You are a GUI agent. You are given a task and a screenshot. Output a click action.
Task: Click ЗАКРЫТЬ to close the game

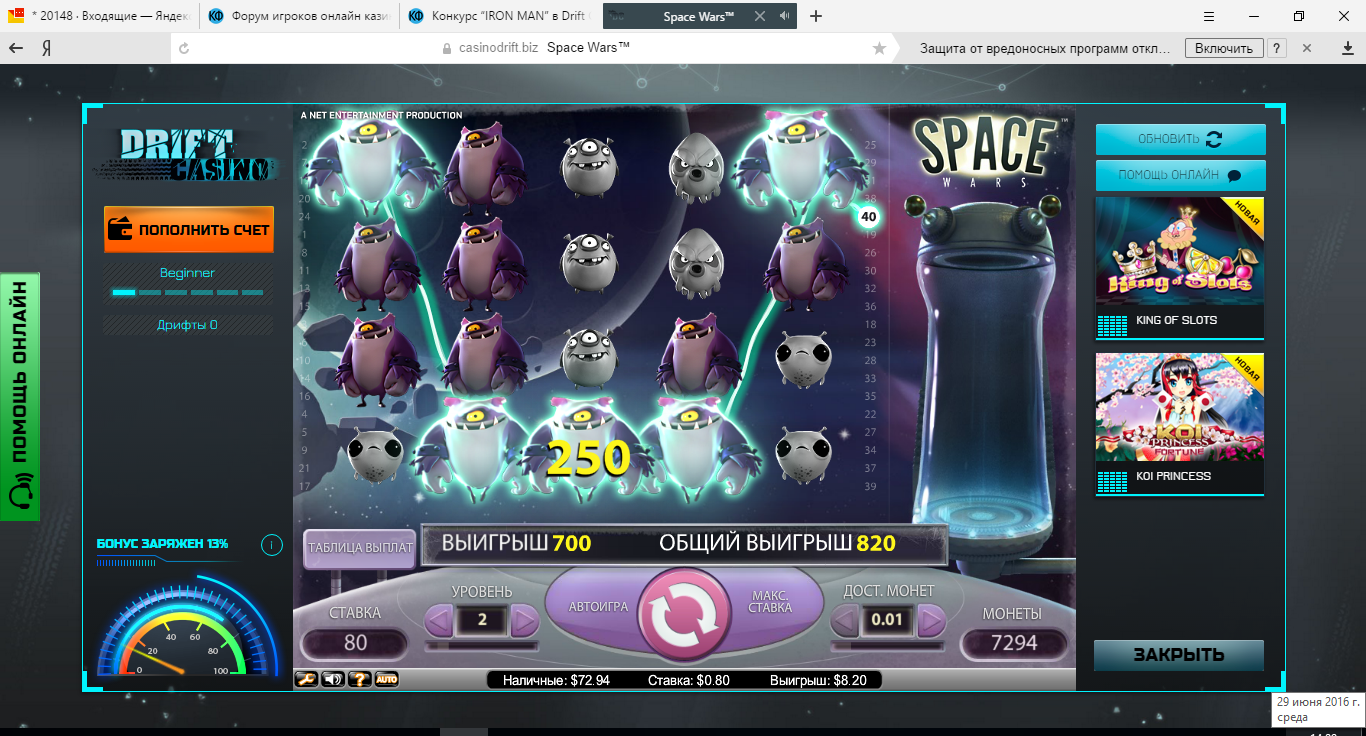coord(1179,655)
